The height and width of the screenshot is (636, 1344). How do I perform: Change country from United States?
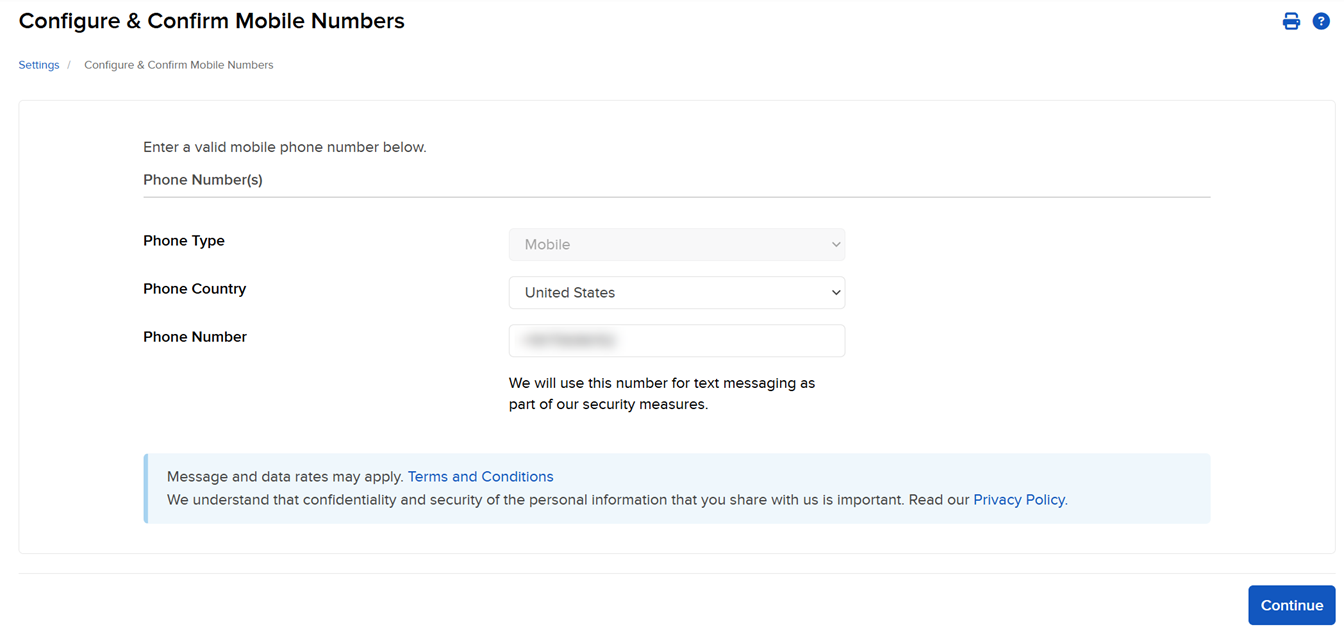click(x=677, y=292)
